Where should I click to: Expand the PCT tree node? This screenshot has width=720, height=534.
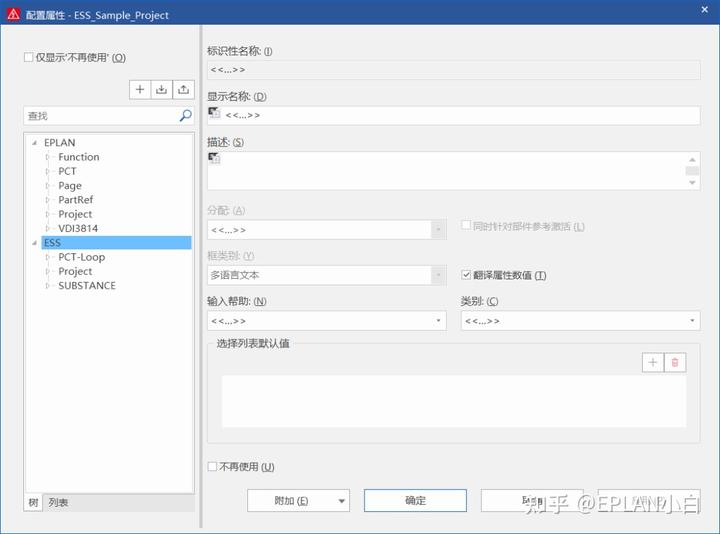(47, 171)
